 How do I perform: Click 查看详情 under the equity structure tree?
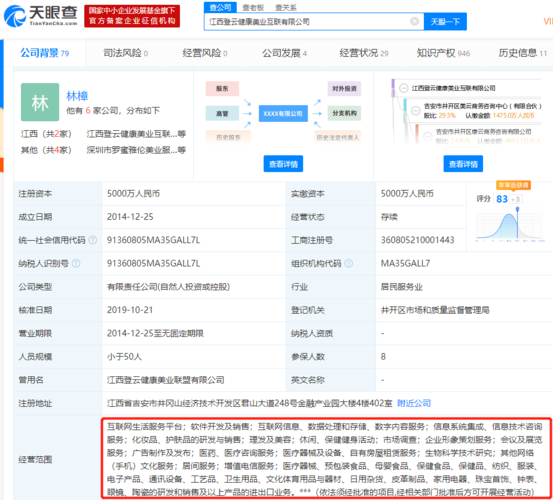[x=463, y=164]
